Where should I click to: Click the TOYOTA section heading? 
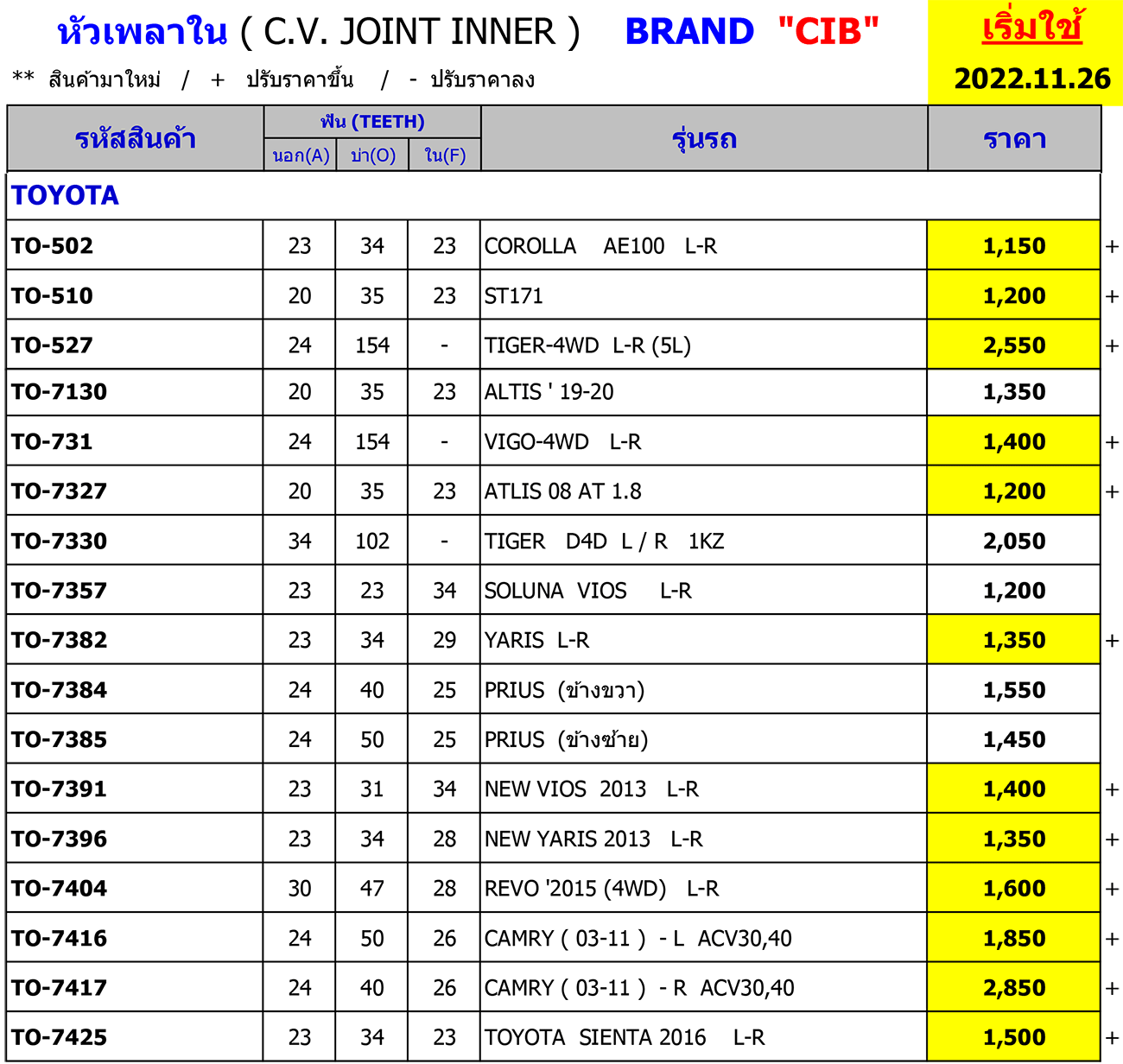click(65, 195)
